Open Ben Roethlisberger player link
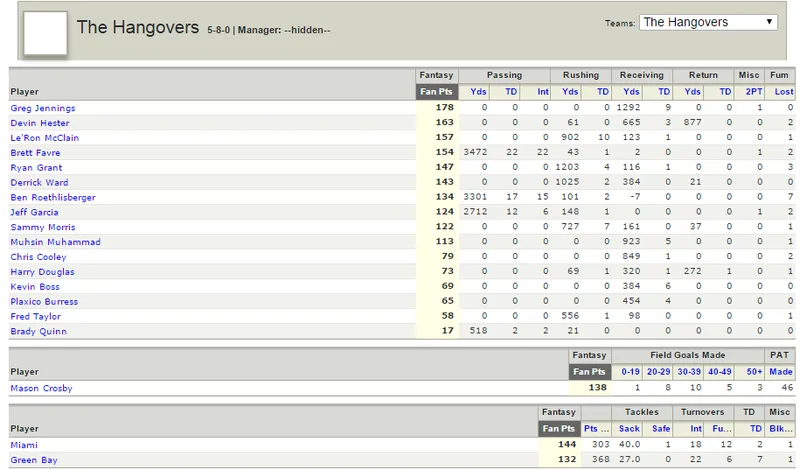The width and height of the screenshot is (800, 470). [x=53, y=197]
